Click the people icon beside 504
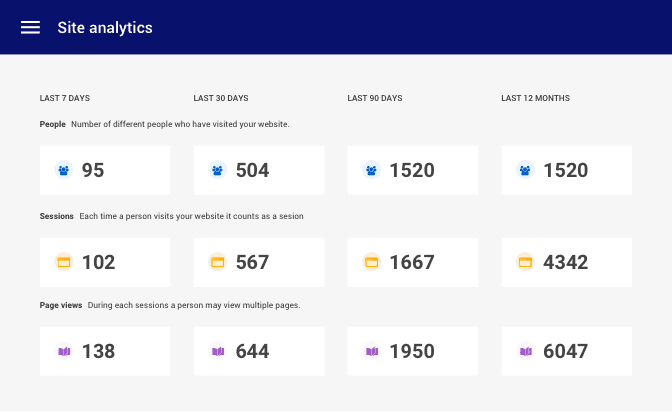This screenshot has height=412, width=672. coord(218,170)
